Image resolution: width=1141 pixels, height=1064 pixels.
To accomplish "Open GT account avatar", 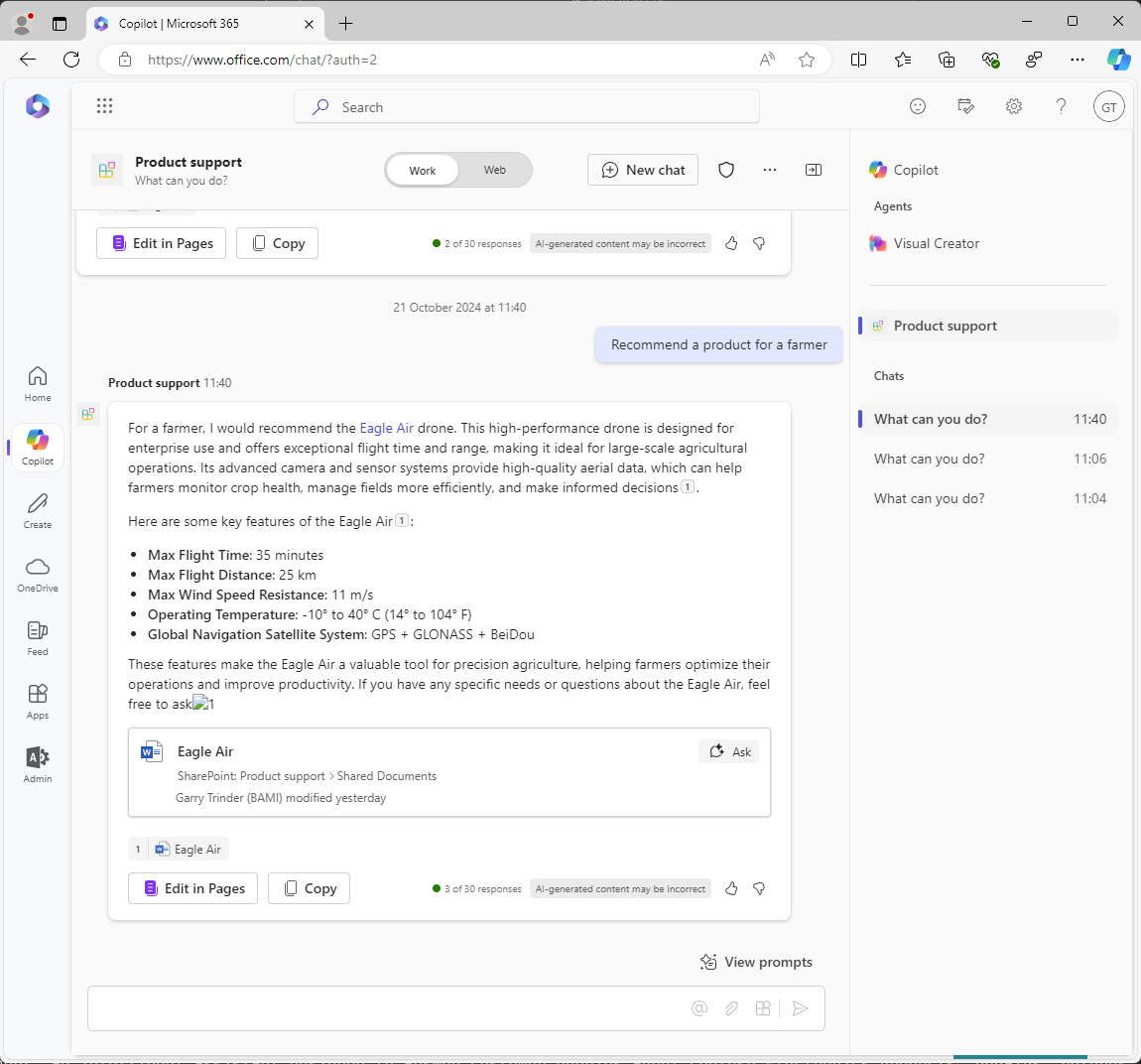I will pyautogui.click(x=1109, y=107).
